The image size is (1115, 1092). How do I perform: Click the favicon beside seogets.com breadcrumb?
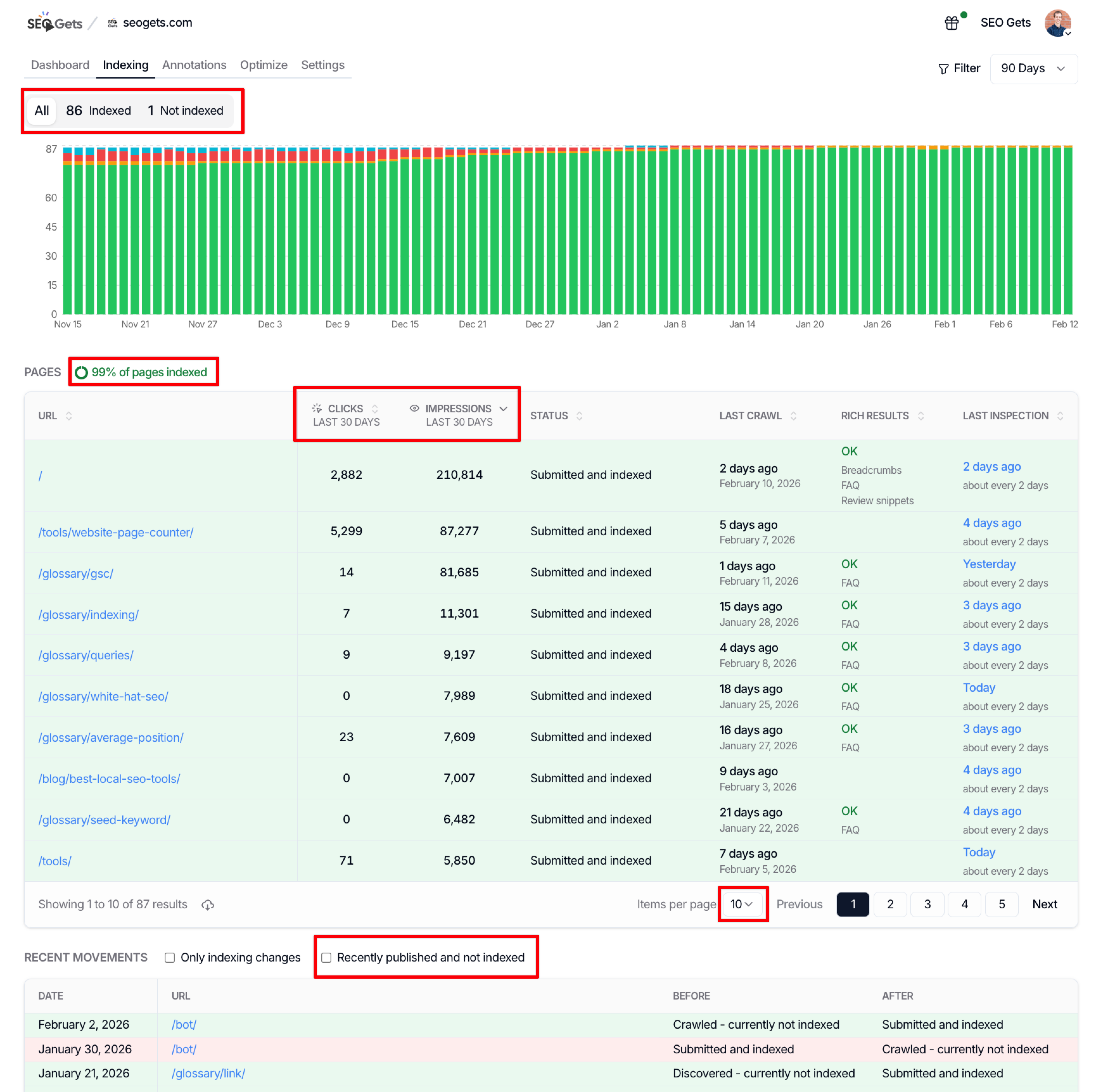pos(112,22)
